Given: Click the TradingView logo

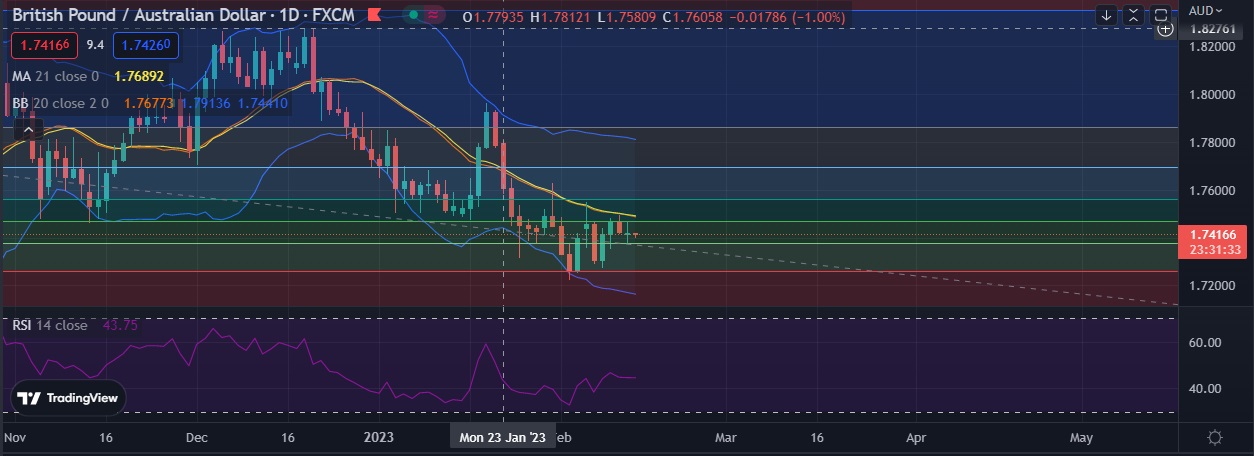Looking at the screenshot, I should pyautogui.click(x=68, y=398).
